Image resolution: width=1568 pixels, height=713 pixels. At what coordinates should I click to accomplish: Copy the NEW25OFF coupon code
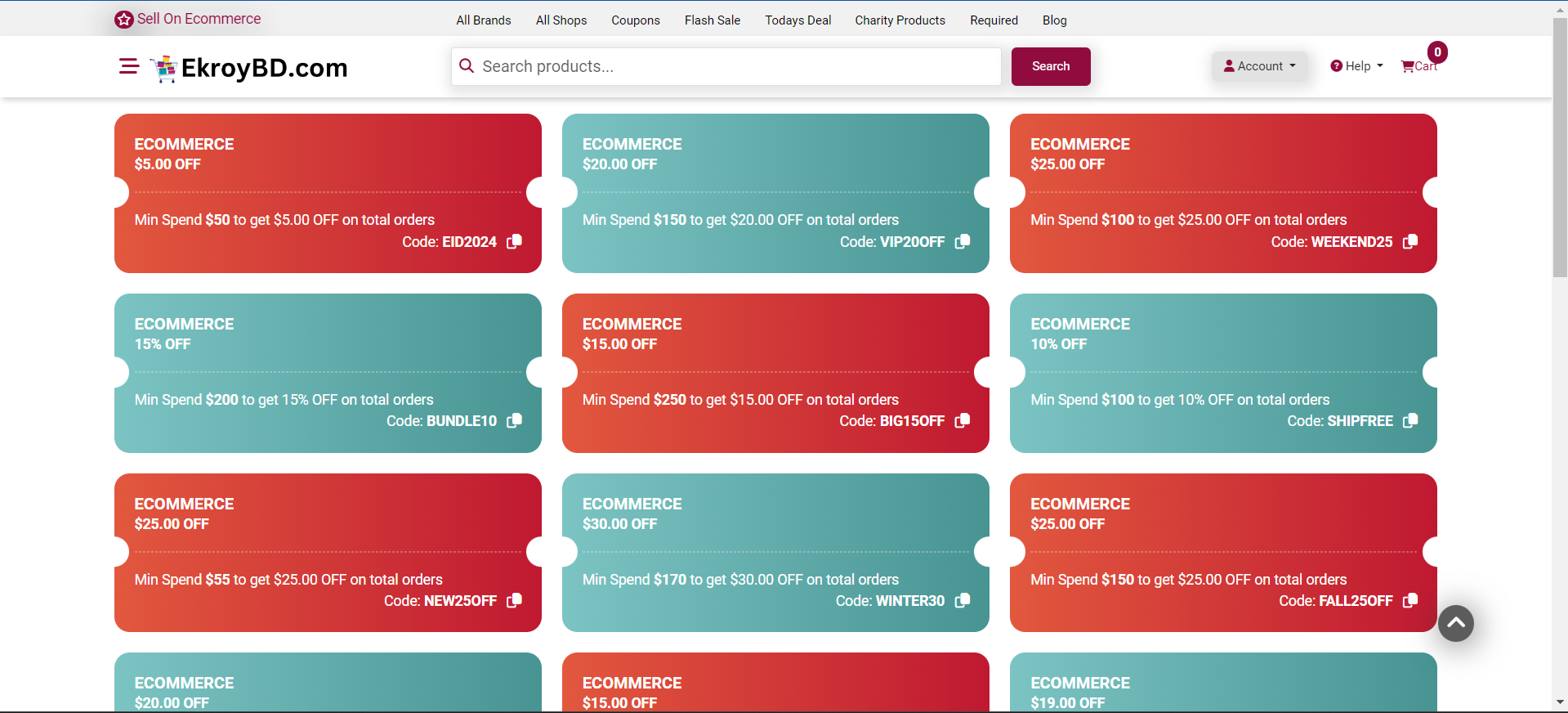[x=514, y=600]
